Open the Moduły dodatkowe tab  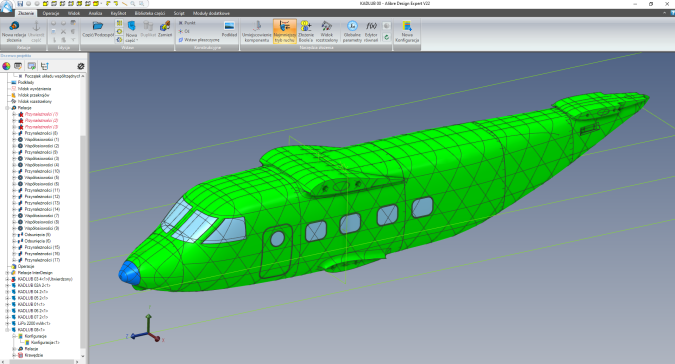pos(211,13)
